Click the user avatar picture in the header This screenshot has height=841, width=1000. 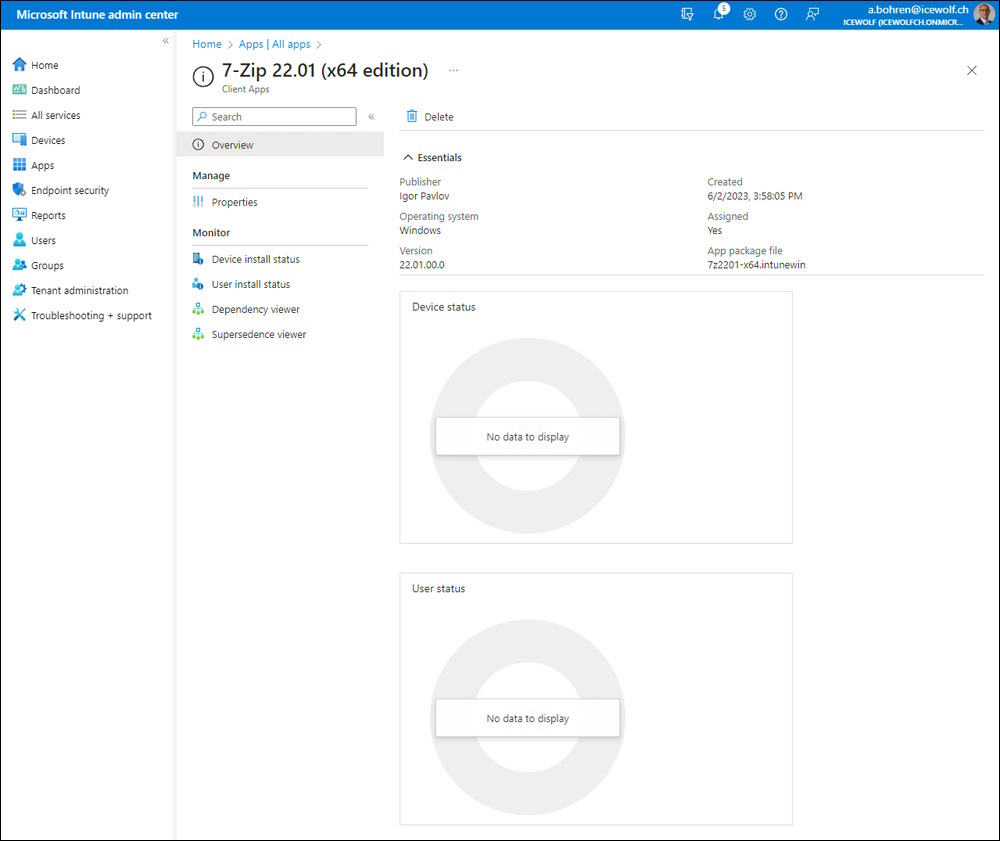(984, 15)
